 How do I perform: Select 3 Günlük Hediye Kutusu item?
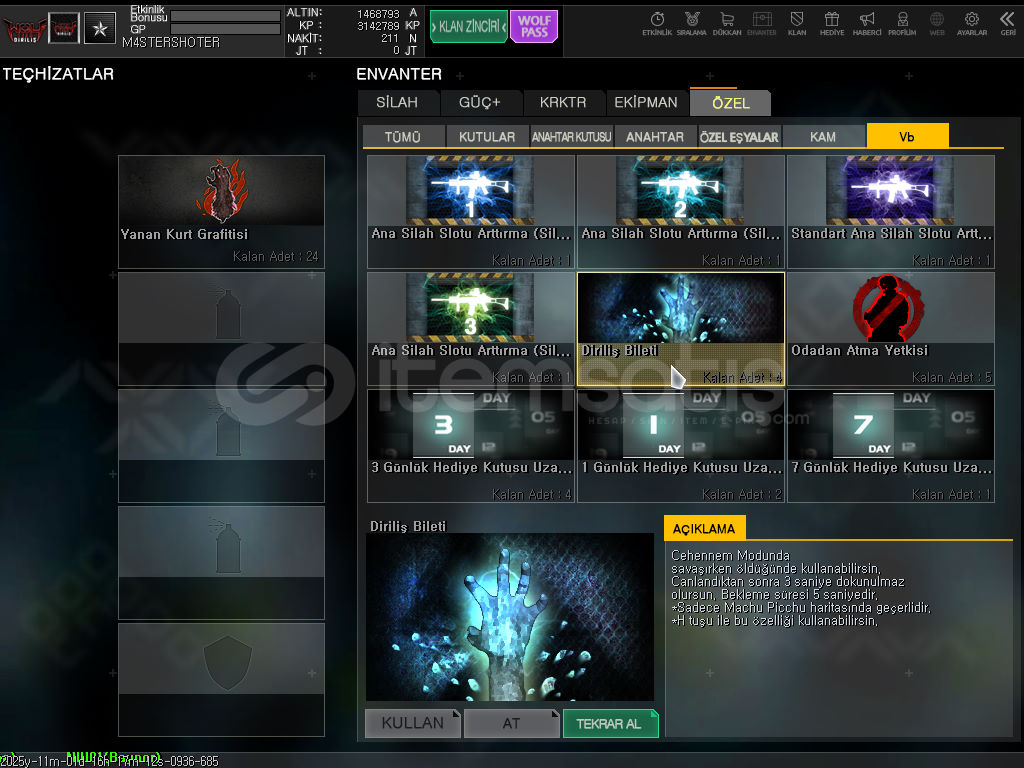(x=471, y=446)
